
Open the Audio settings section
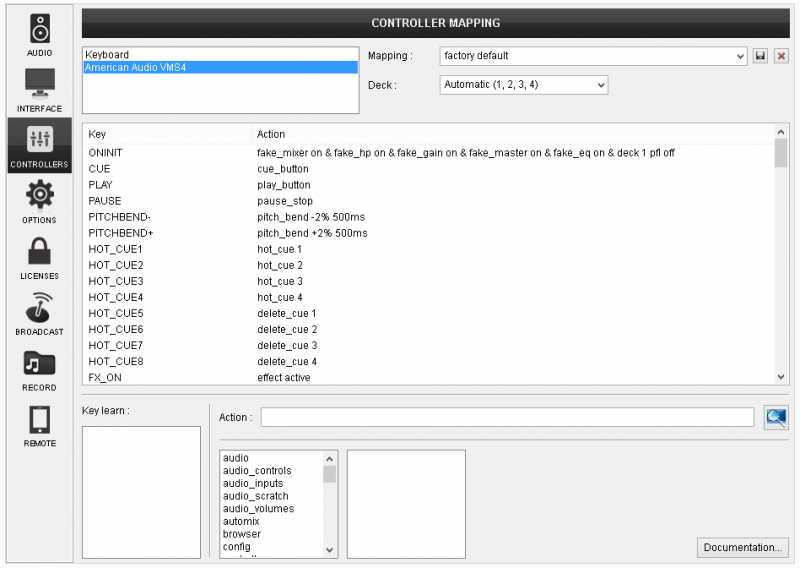coord(40,33)
